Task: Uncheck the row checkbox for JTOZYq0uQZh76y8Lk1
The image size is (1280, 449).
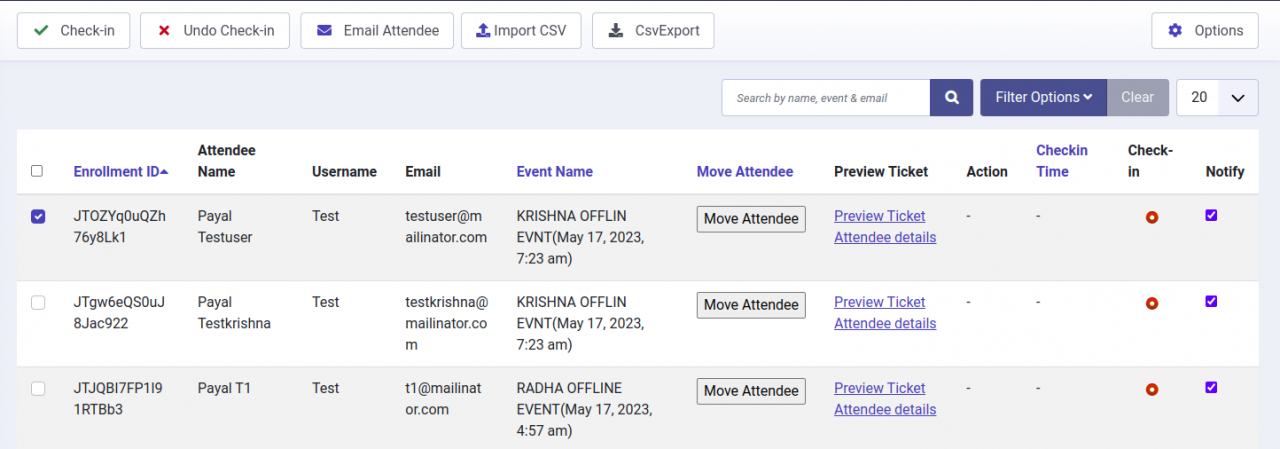Action: [x=38, y=217]
